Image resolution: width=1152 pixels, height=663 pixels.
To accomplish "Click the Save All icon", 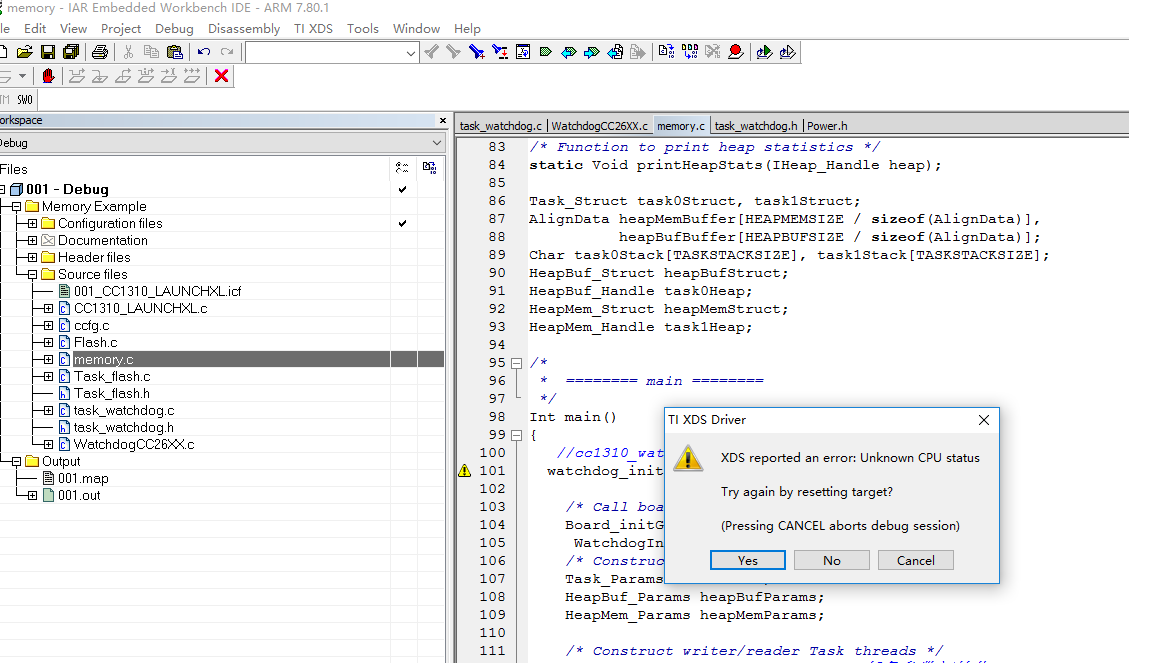I will click(x=71, y=52).
